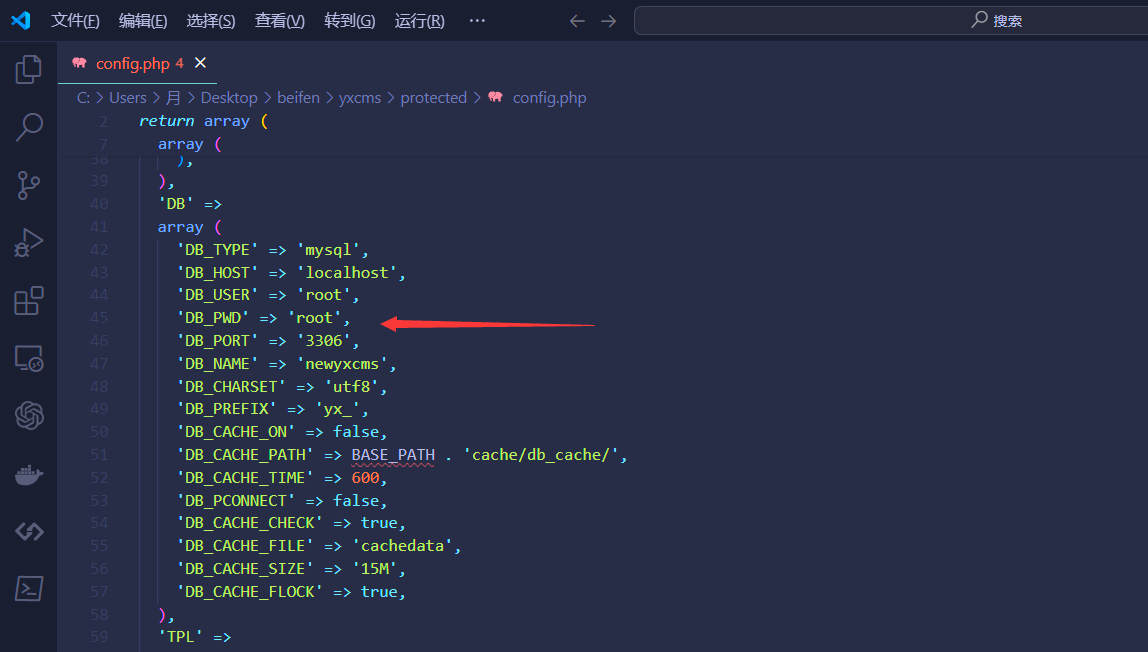Viewport: 1148px width, 652px height.
Task: Open the Search view icon
Action: 28,127
